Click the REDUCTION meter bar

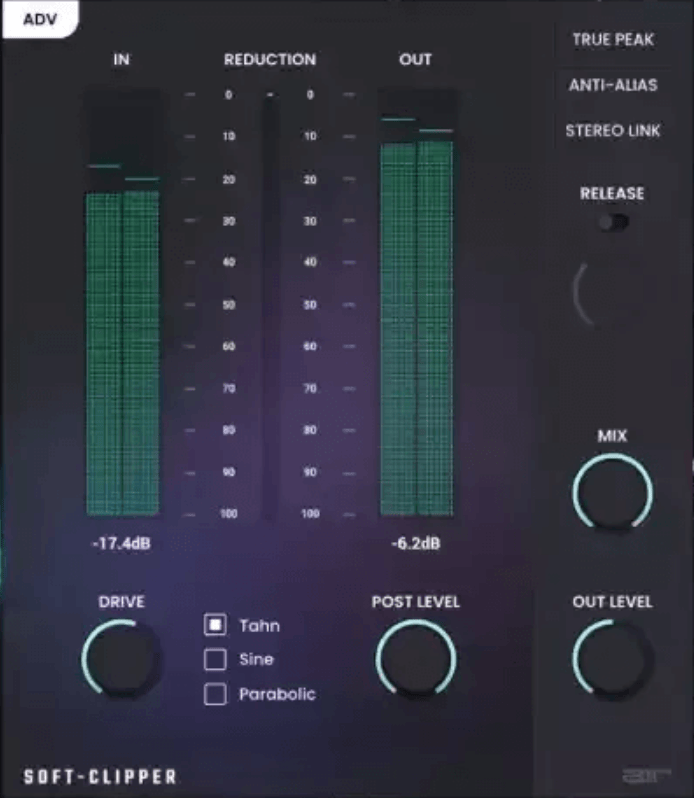pyautogui.click(x=270, y=306)
